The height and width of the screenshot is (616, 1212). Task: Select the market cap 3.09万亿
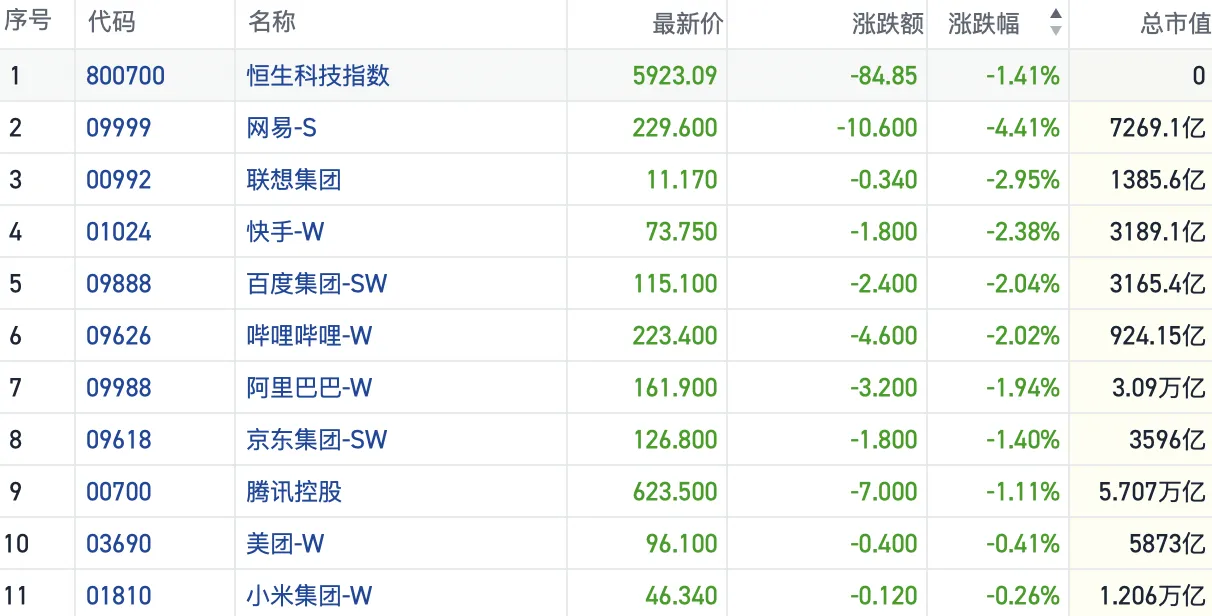[1159, 388]
